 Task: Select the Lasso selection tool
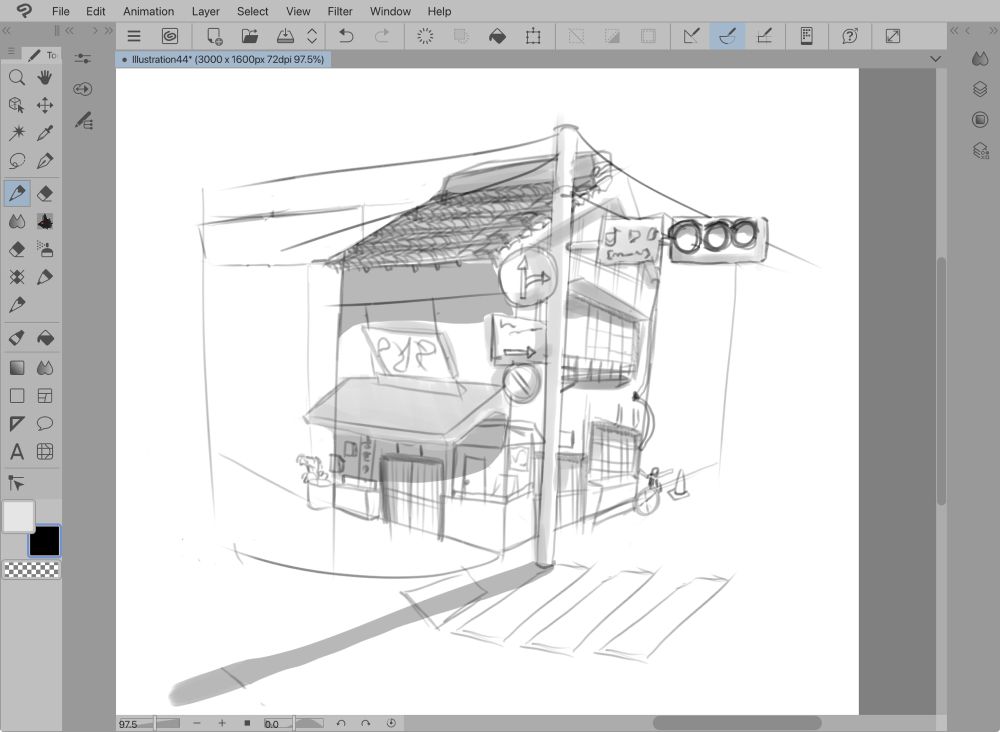click(17, 161)
